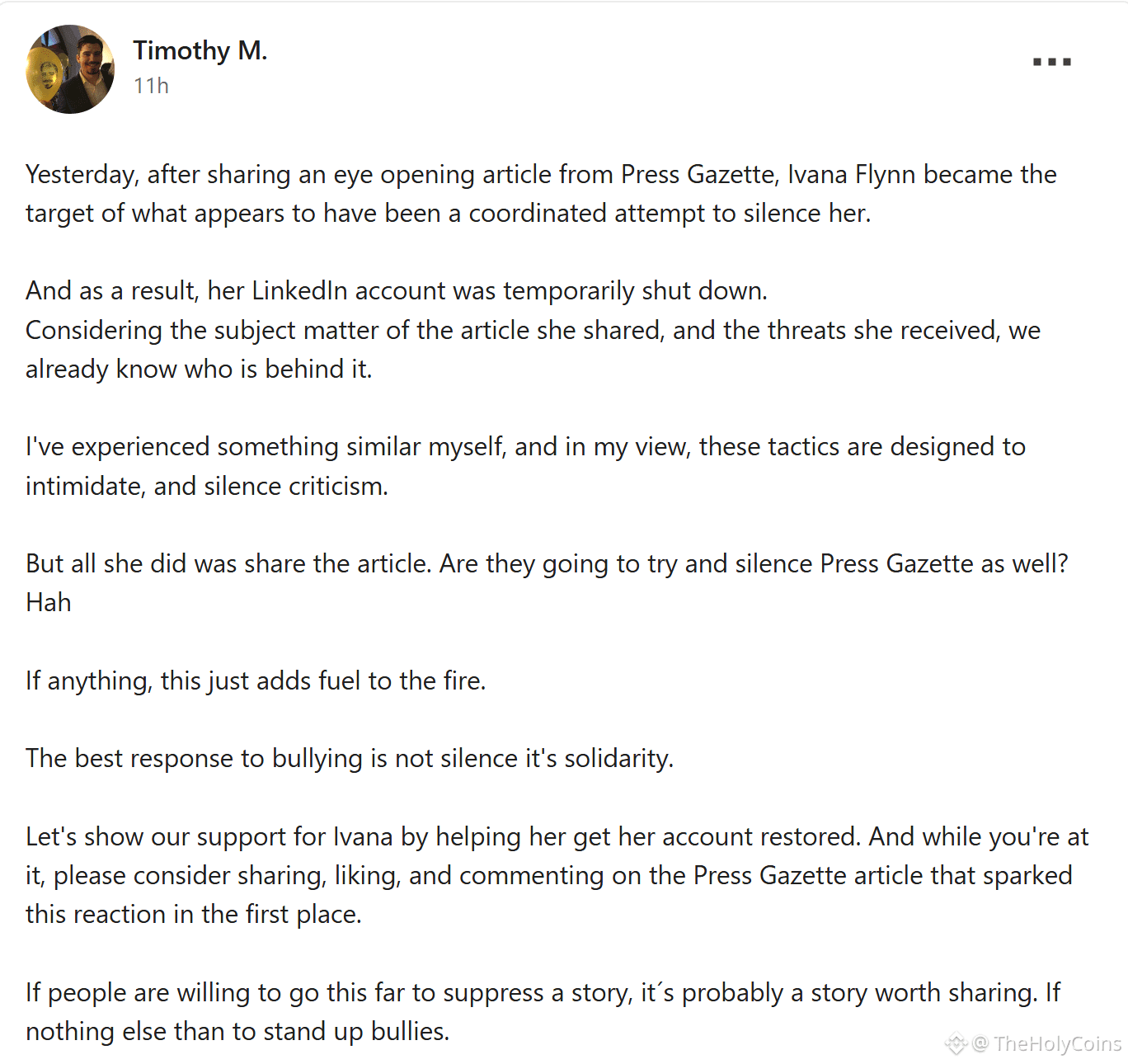This screenshot has width=1128, height=1064.
Task: Click the line "intimidate, and silence criticism."
Action: click(207, 487)
